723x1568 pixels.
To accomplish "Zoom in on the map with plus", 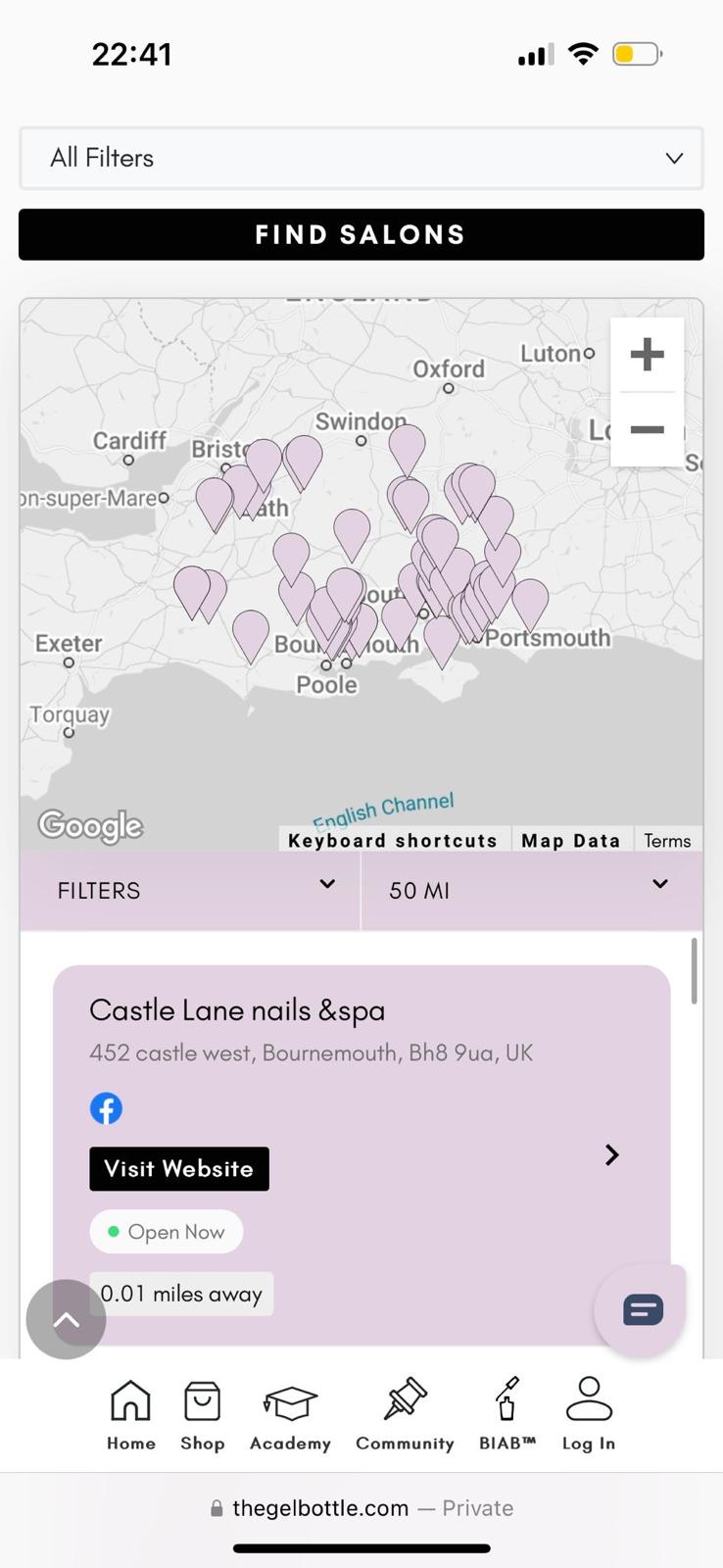I will click(x=647, y=354).
